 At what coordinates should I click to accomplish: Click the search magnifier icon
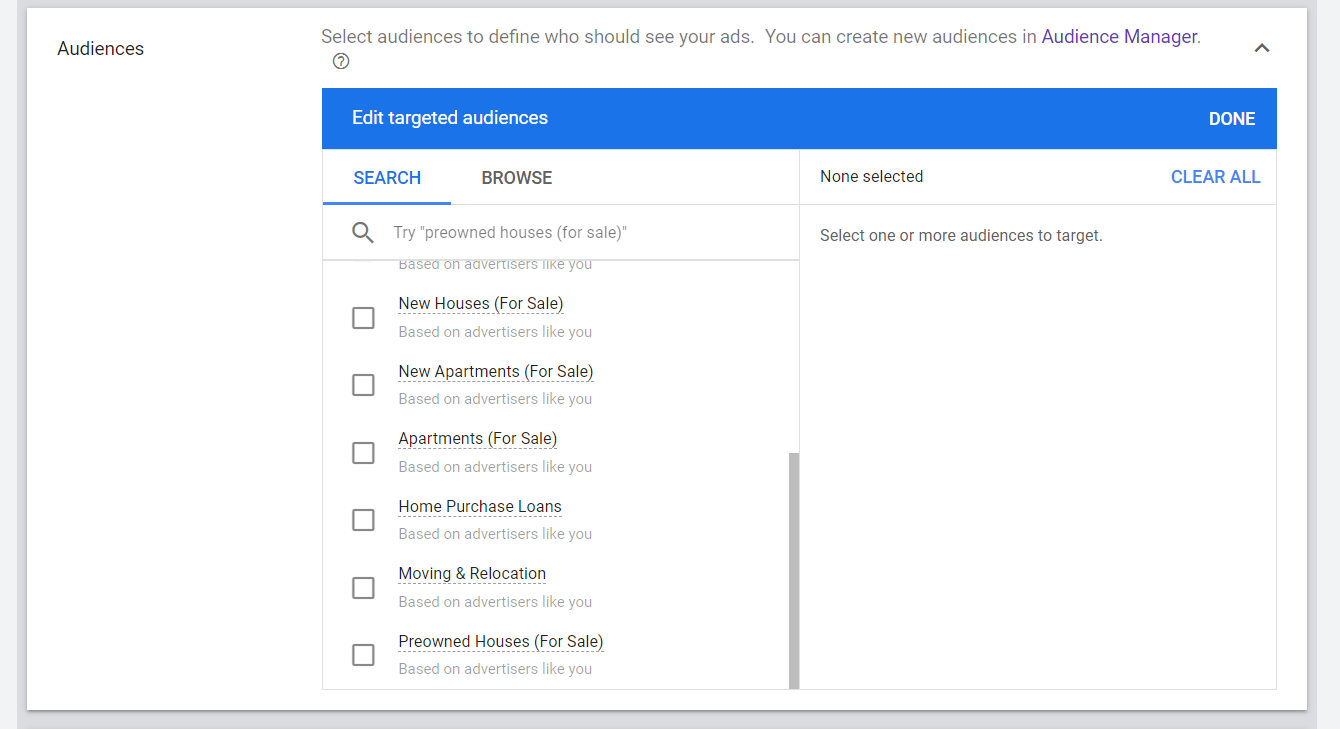click(363, 233)
